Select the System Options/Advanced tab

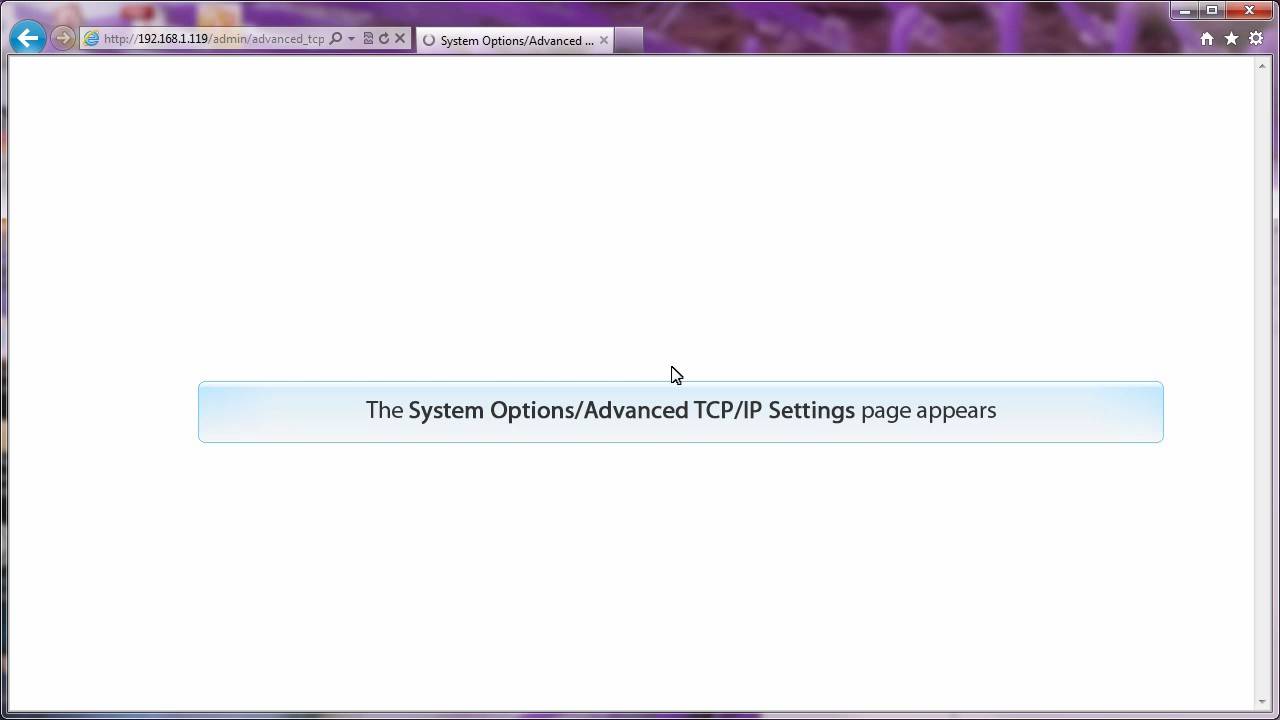coord(515,40)
